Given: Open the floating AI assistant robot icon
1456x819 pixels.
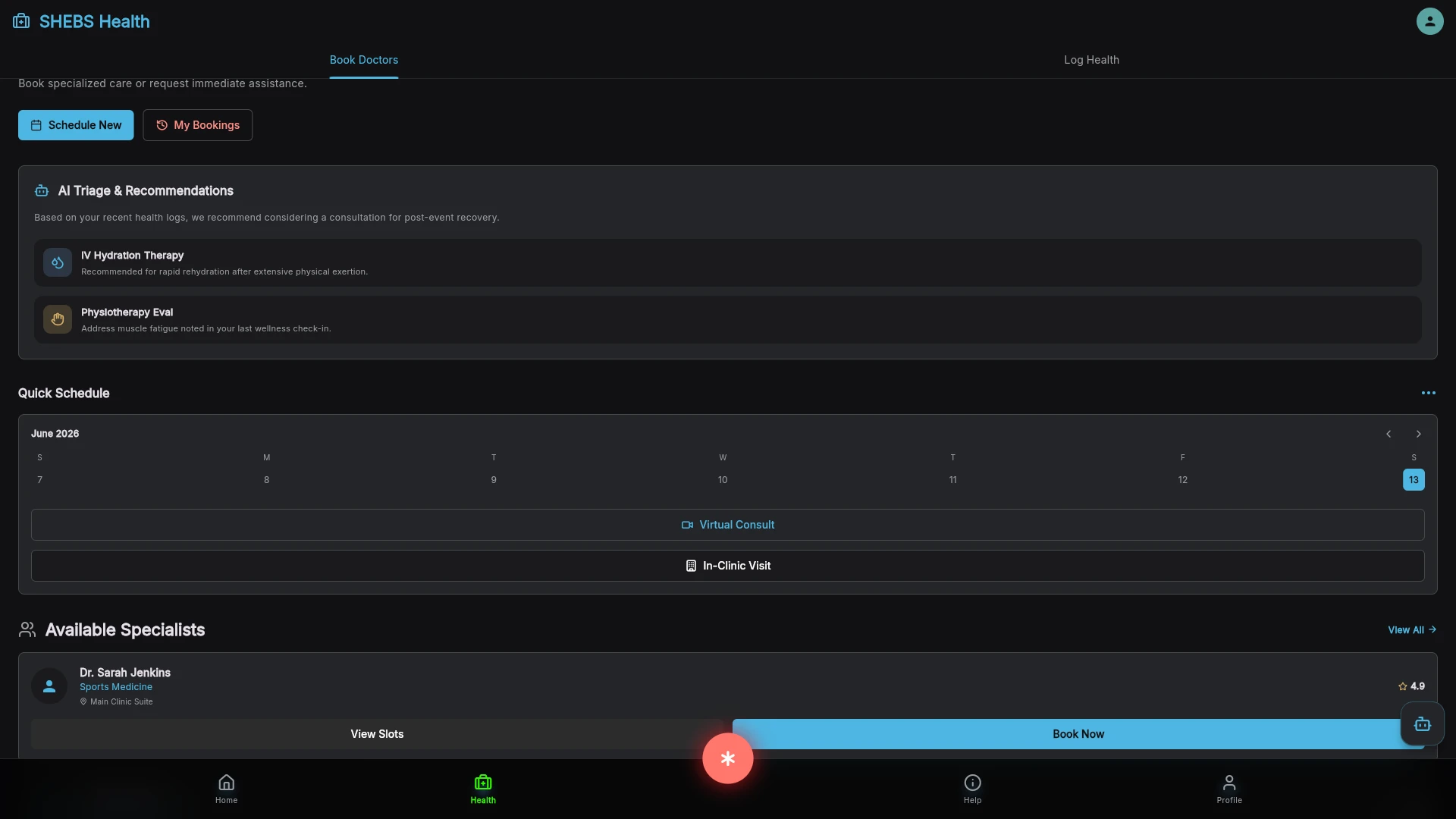Looking at the screenshot, I should pyautogui.click(x=1422, y=724).
